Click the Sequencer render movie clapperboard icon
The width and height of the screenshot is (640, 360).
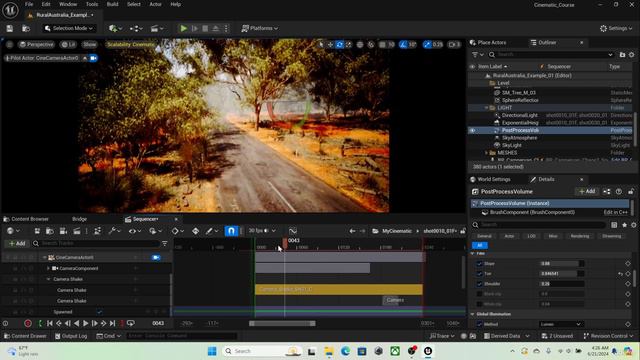click(x=77, y=231)
